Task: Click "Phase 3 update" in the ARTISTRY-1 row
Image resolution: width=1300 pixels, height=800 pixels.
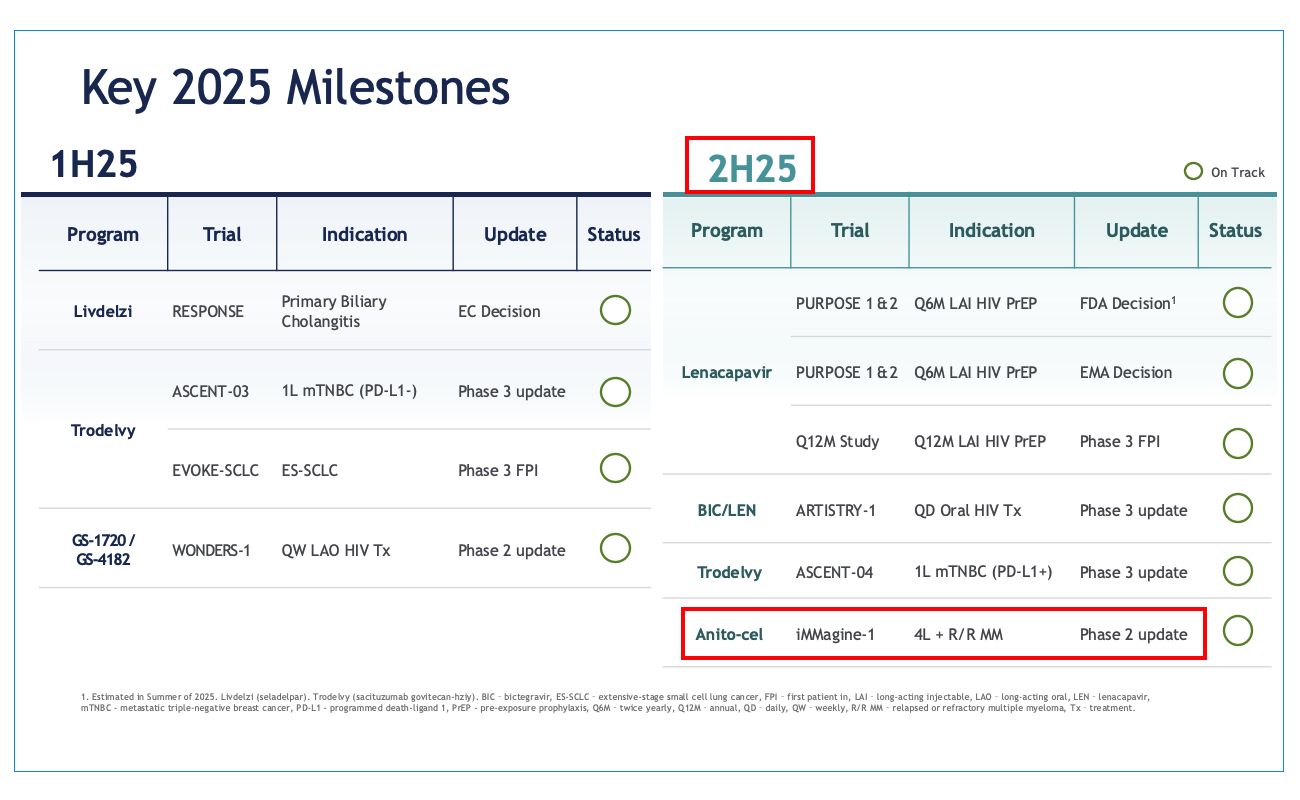Action: tap(1134, 510)
